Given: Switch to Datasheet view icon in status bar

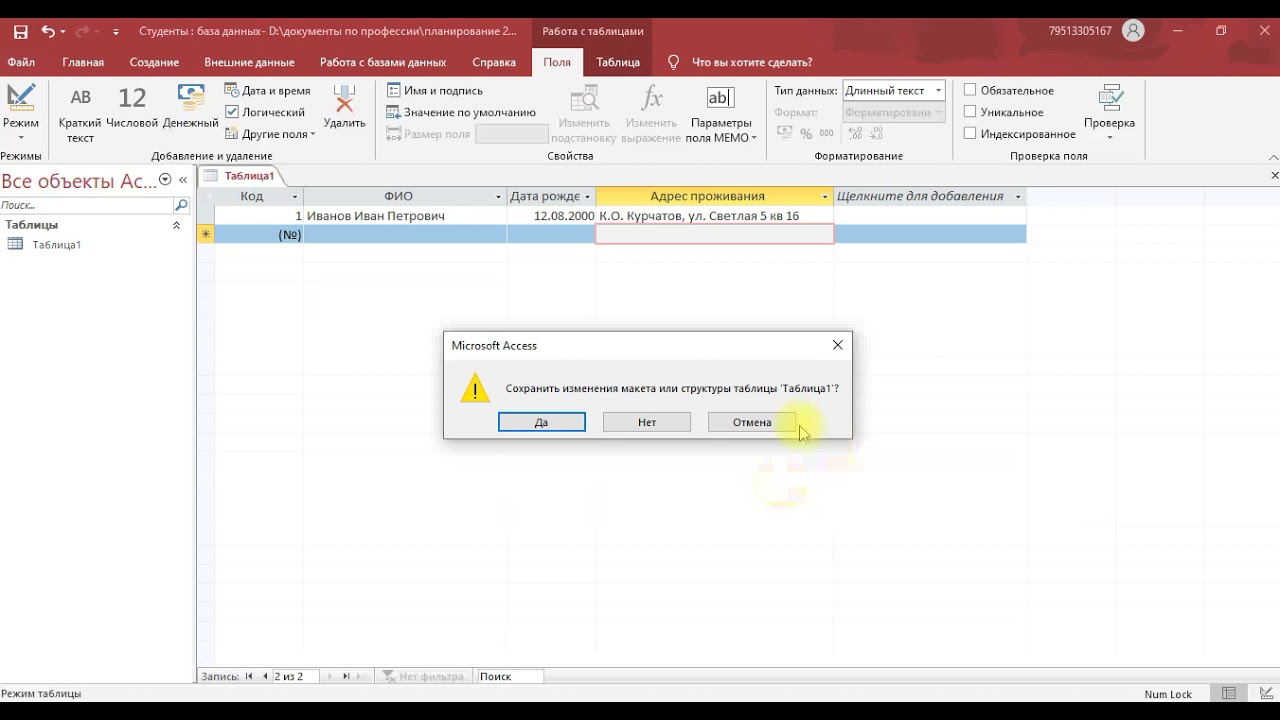Looking at the screenshot, I should tap(1229, 694).
